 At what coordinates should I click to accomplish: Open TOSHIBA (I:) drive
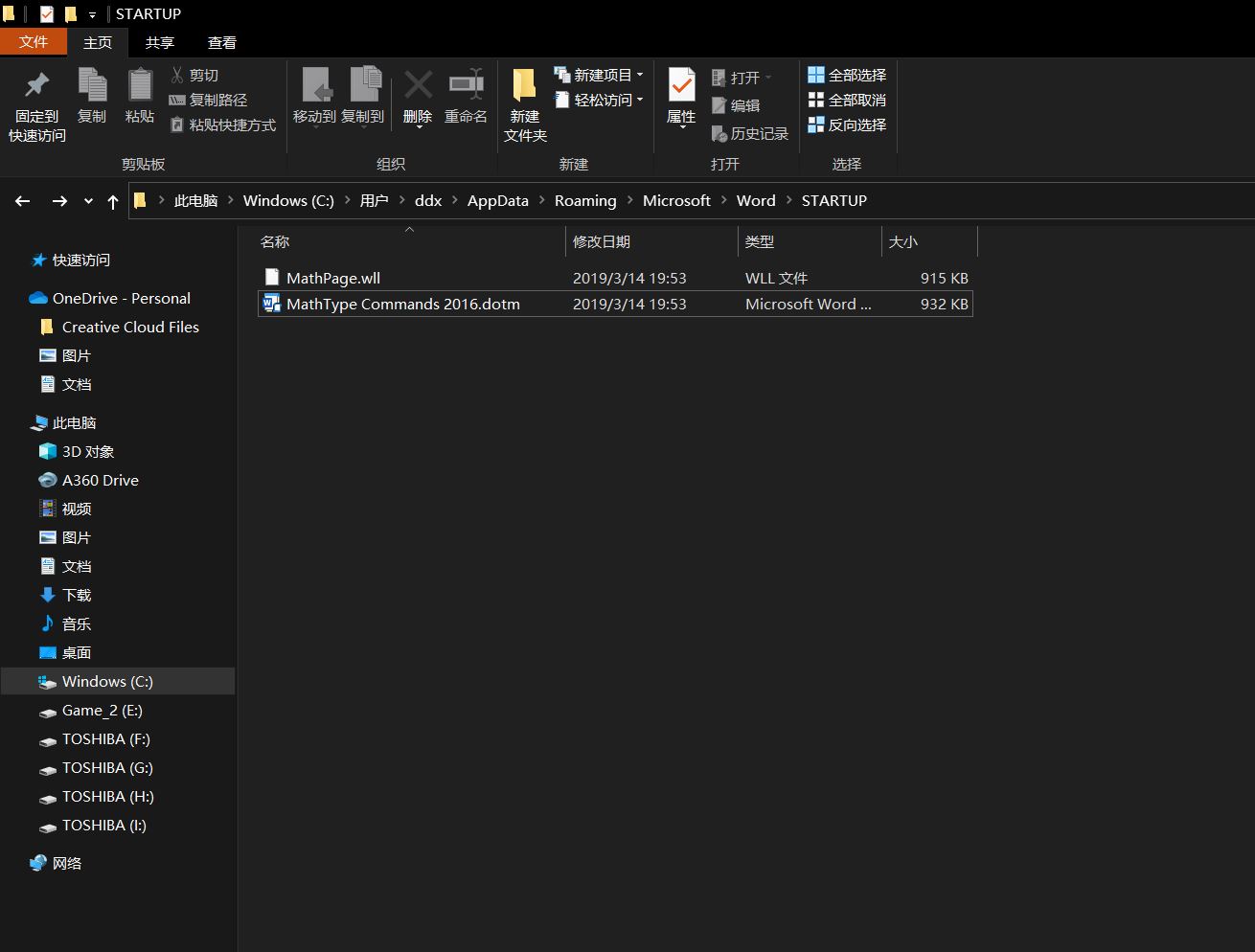(103, 826)
